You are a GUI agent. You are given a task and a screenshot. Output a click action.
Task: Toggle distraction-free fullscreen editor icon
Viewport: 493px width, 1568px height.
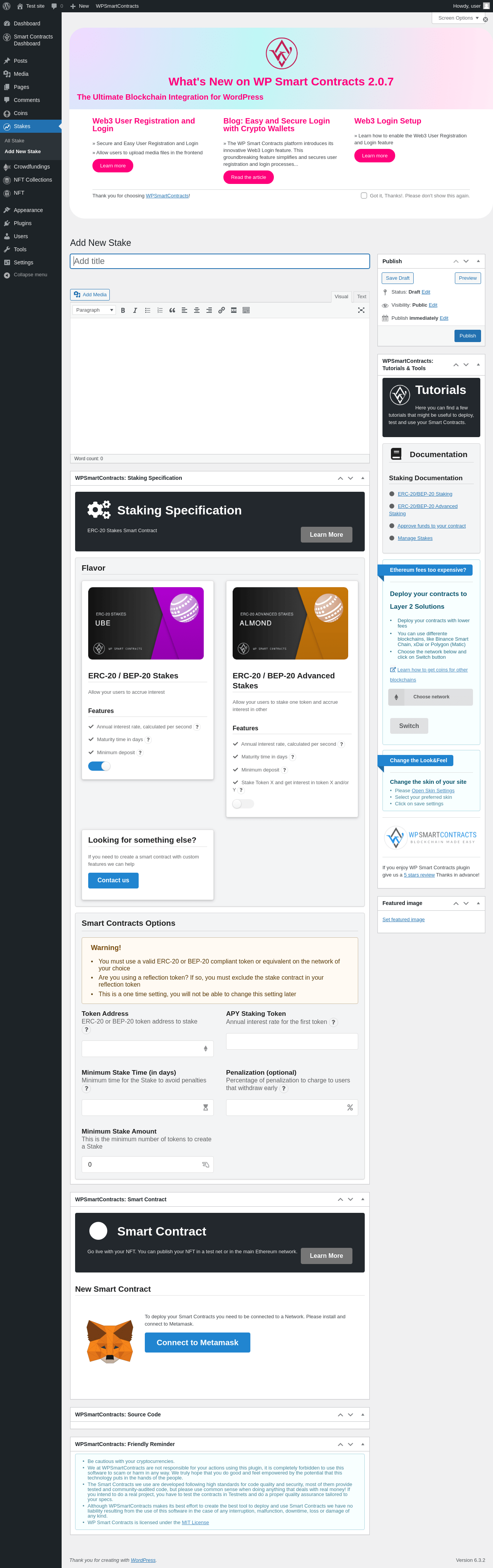[361, 311]
